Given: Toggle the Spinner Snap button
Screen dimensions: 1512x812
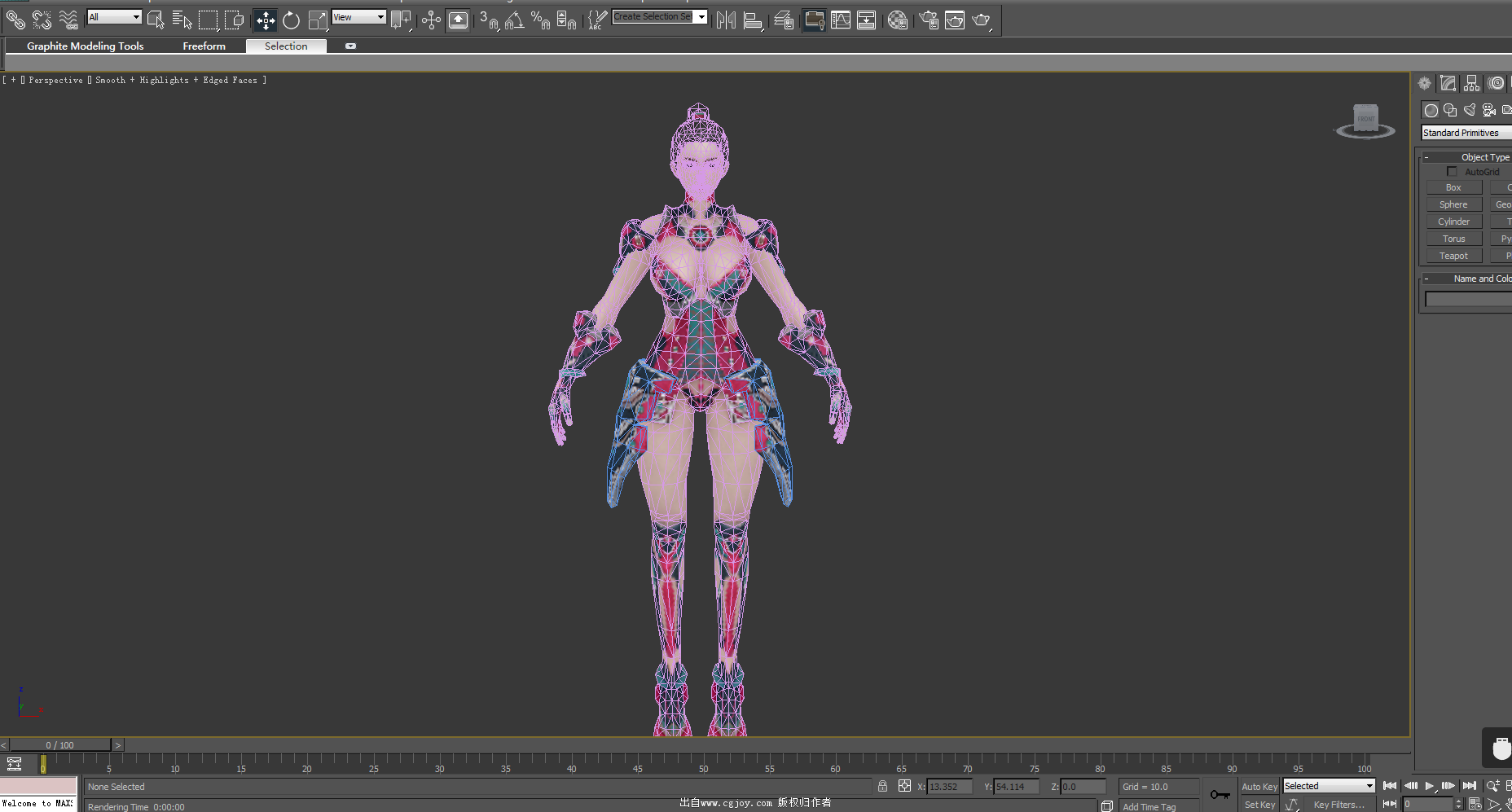Looking at the screenshot, I should pos(566,20).
